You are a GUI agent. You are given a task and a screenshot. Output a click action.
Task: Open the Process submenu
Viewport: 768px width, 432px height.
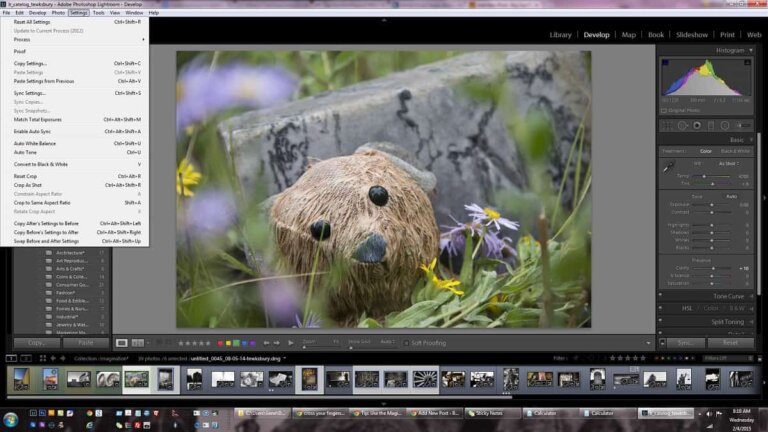pos(75,39)
